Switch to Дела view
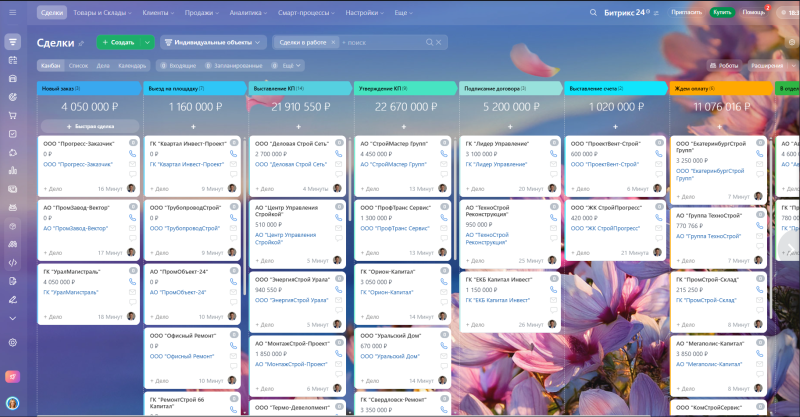The width and height of the screenshot is (800, 417). tap(103, 65)
